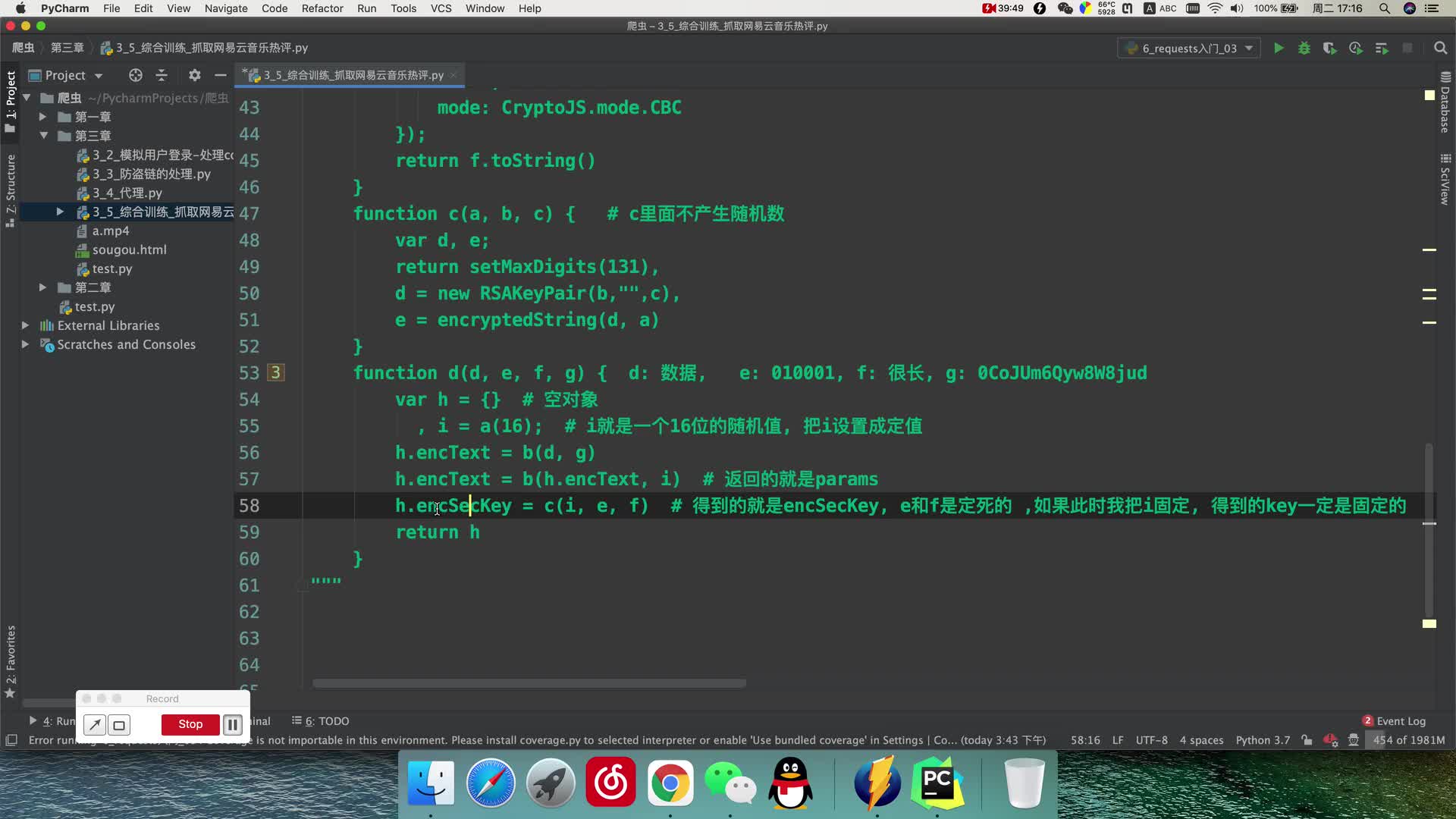Open the 6_requests入门_03 run configuration dropdown
The height and width of the screenshot is (819, 1456).
click(x=1188, y=49)
